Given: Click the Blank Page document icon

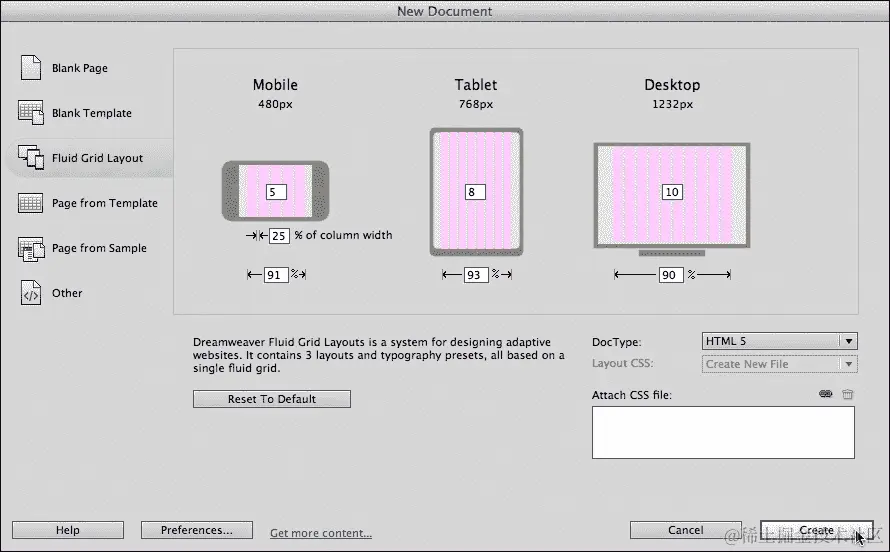Looking at the screenshot, I should click(31, 68).
